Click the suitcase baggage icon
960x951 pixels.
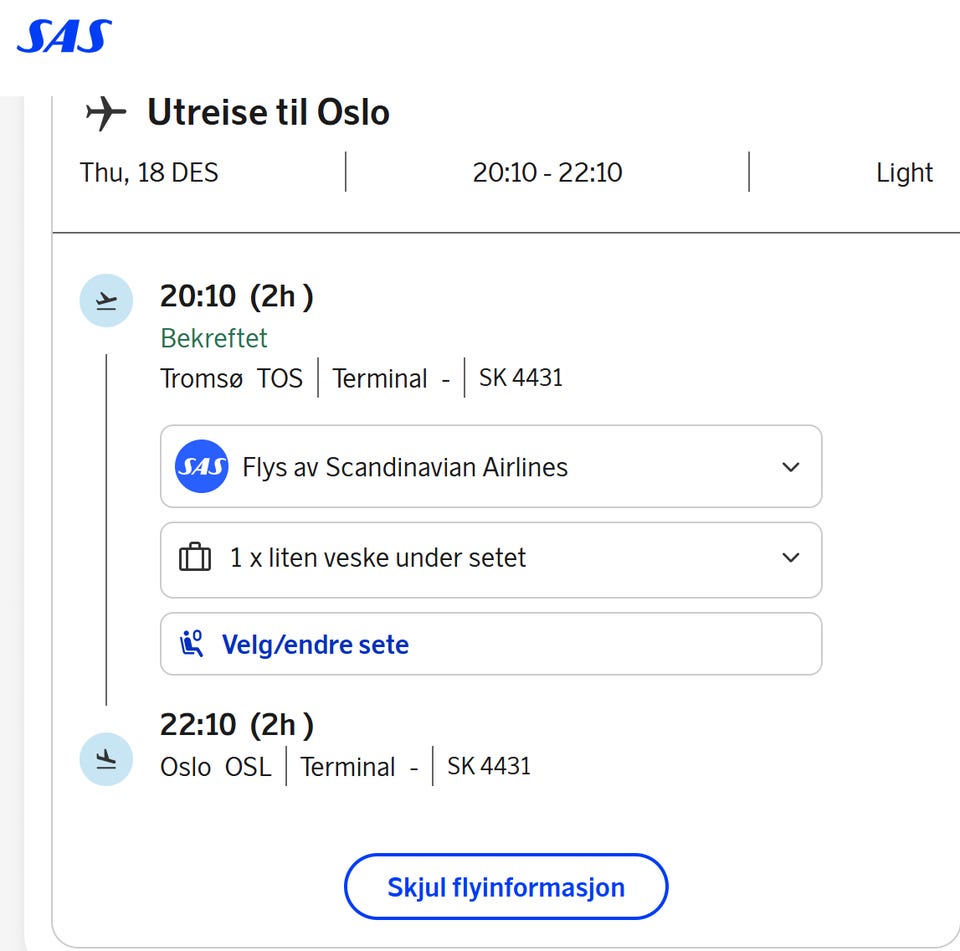(x=195, y=557)
